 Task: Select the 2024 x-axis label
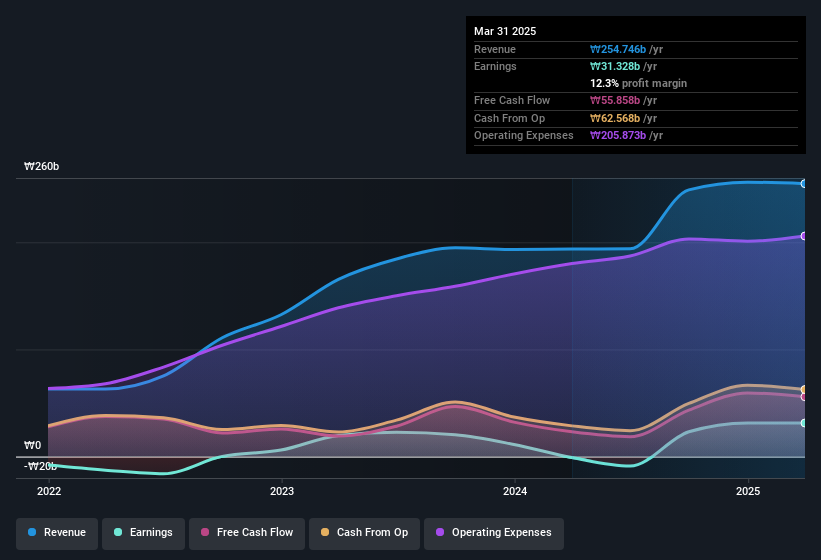[x=515, y=491]
